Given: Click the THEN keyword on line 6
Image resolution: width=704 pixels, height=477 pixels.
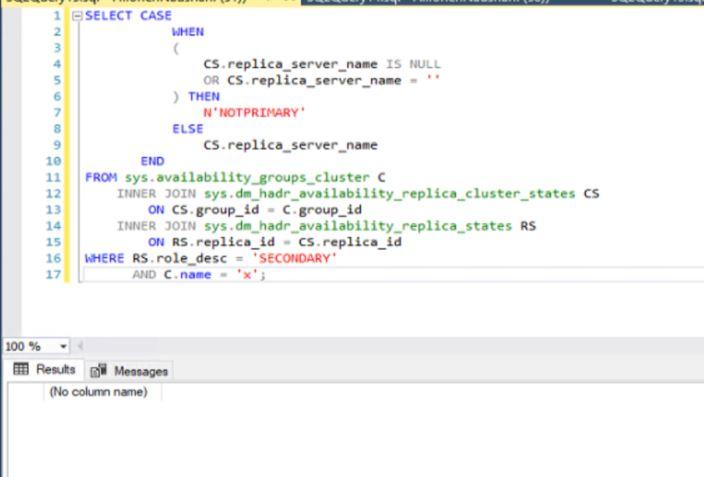Looking at the screenshot, I should click(x=204, y=97).
